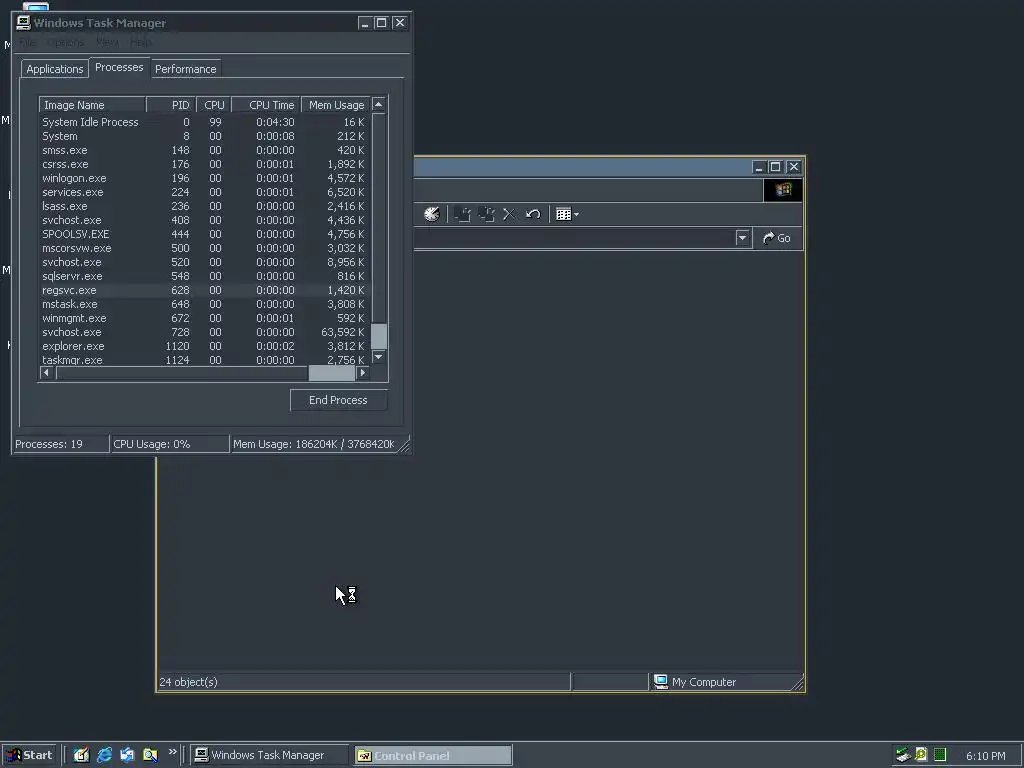1024x768 pixels.
Task: Open the Options menu in Task Manager
Action: 66,42
